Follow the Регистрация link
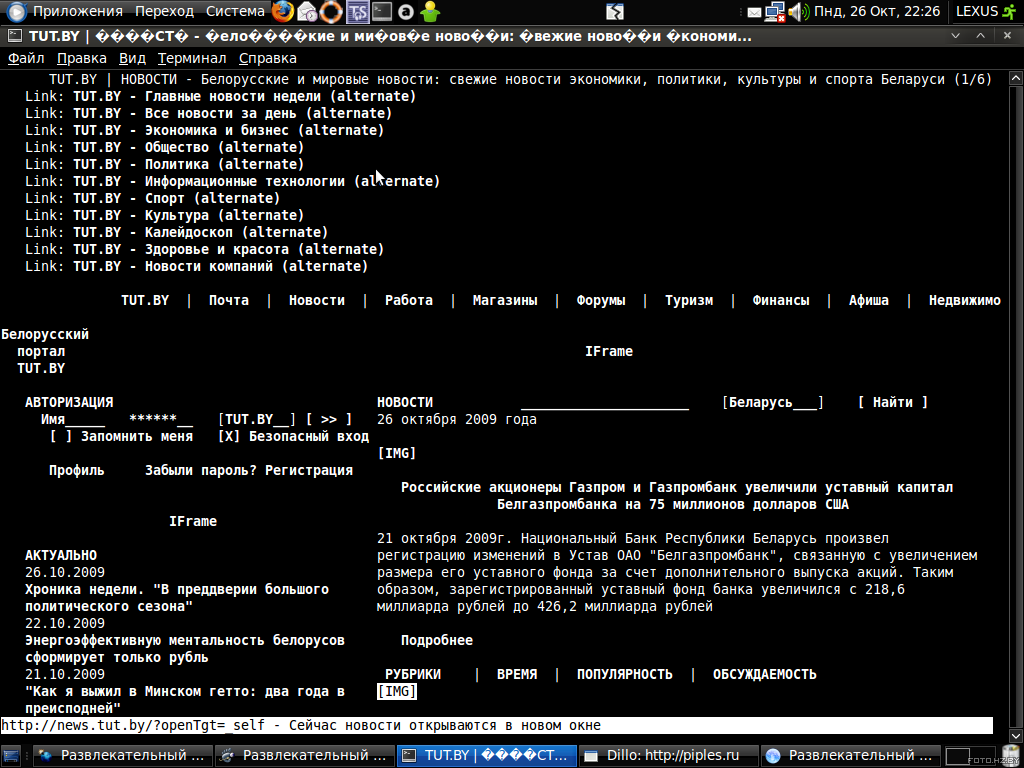Image resolution: width=1024 pixels, height=768 pixels. tap(309, 470)
